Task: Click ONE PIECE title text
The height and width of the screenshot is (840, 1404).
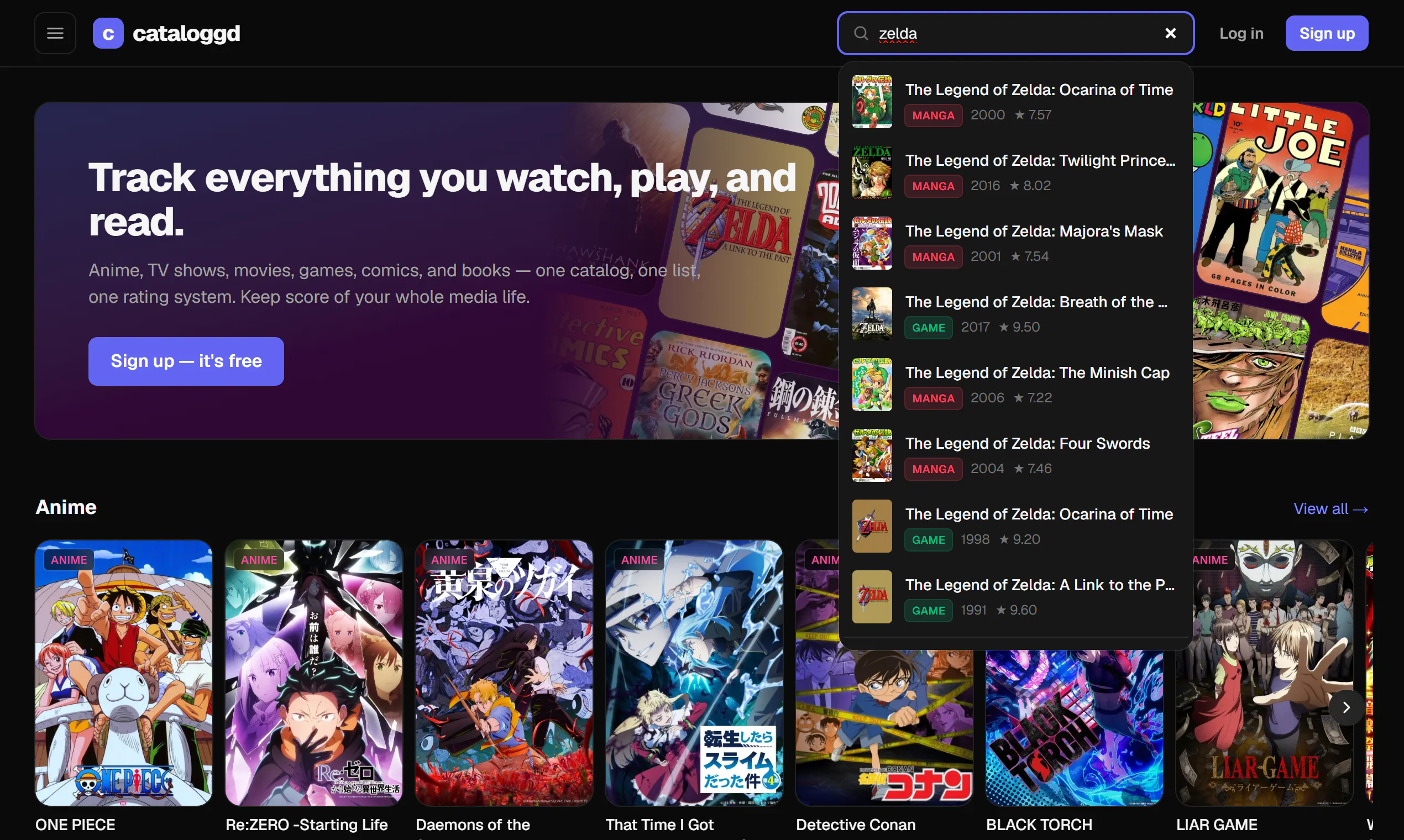Action: (75, 825)
